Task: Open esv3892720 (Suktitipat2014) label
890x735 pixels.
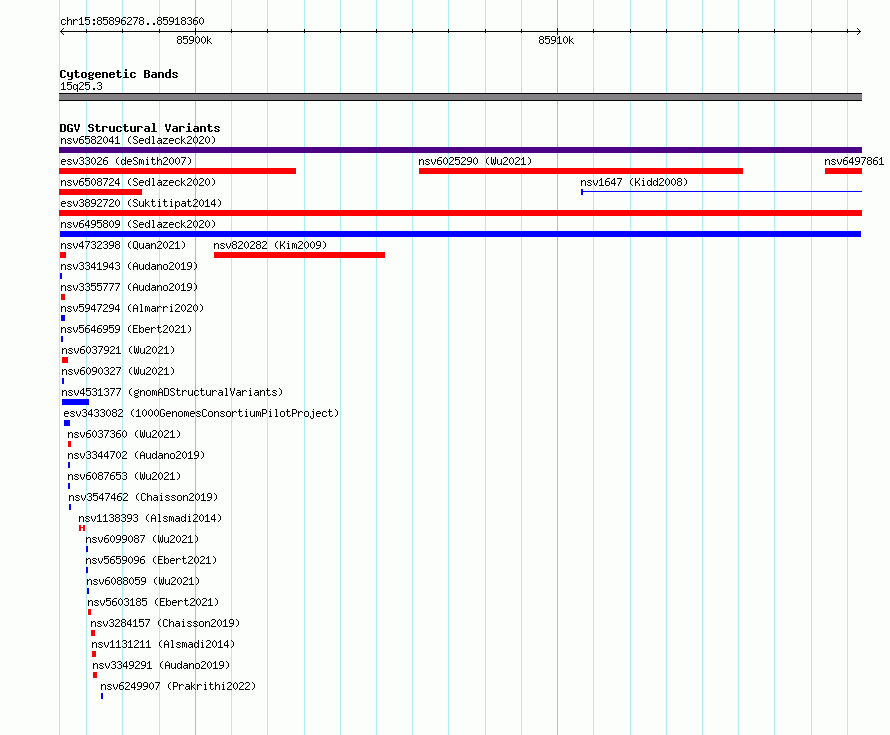Action: pos(141,203)
